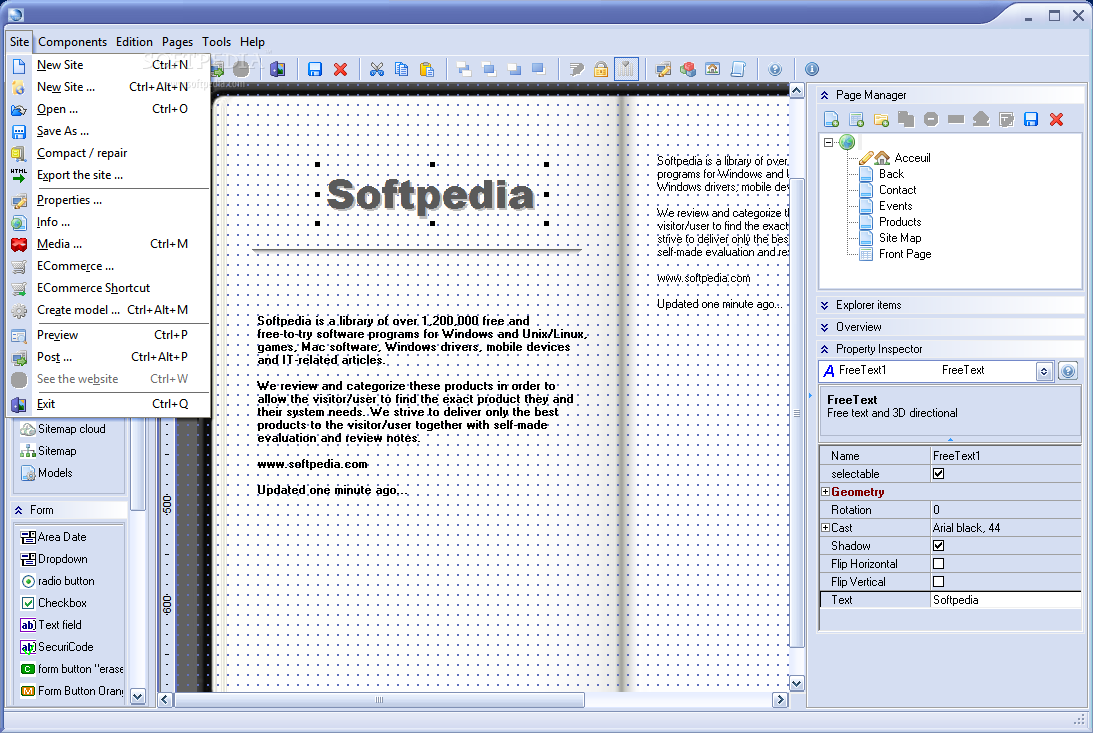Click the clipboard Paste icon
Image resolution: width=1093 pixels, height=733 pixels.
(427, 69)
